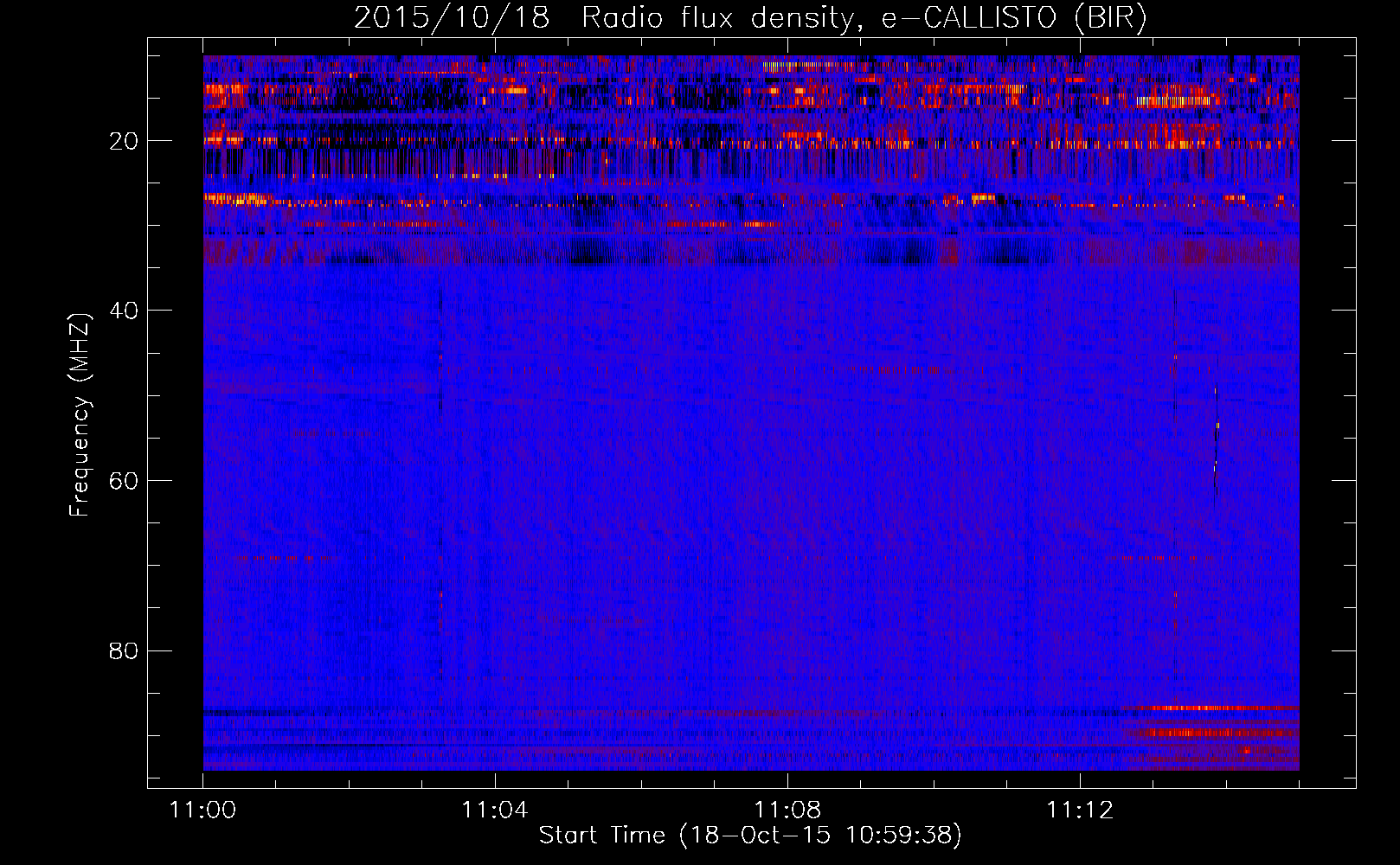Click the '11:04' time tick label
This screenshot has width=1400, height=865.
point(495,811)
